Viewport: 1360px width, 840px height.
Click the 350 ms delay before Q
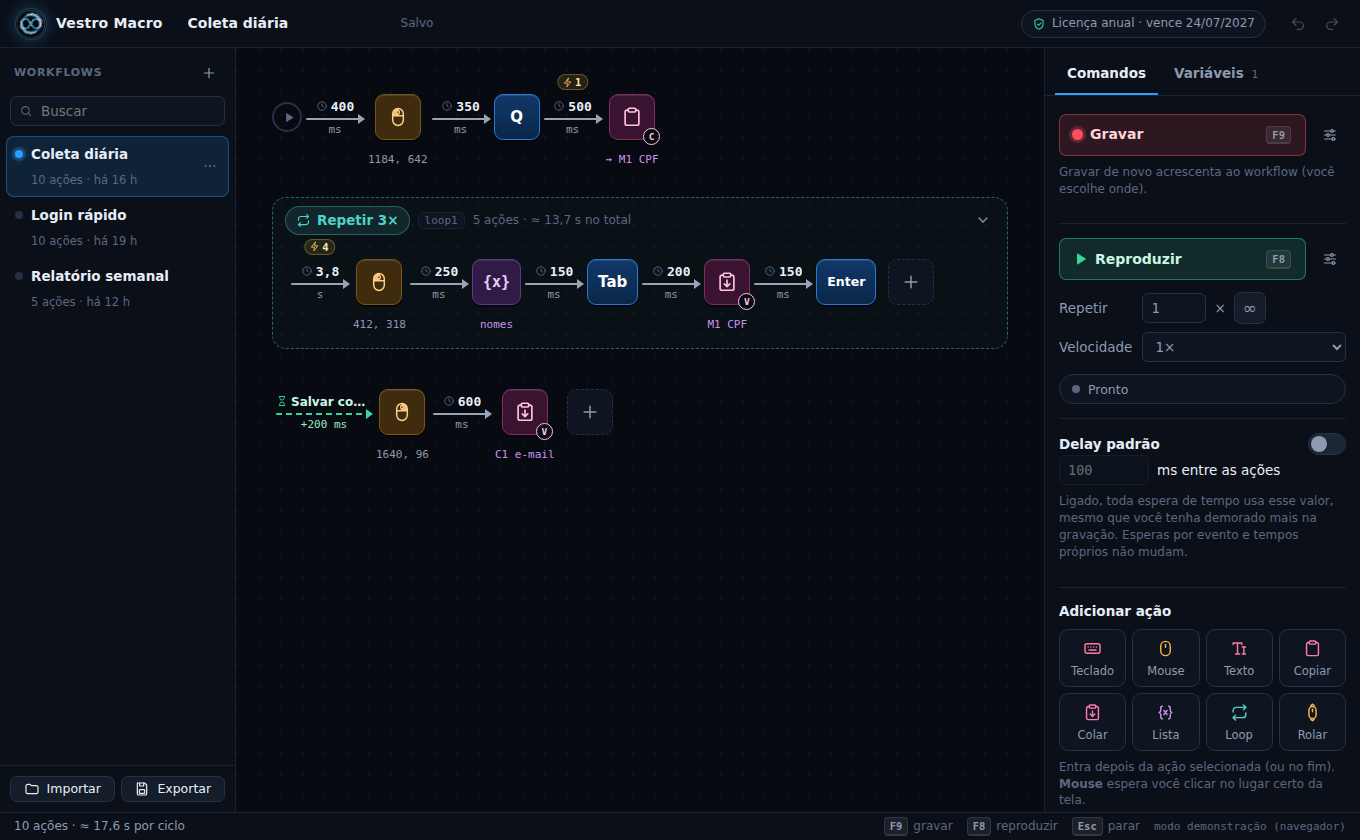(460, 117)
